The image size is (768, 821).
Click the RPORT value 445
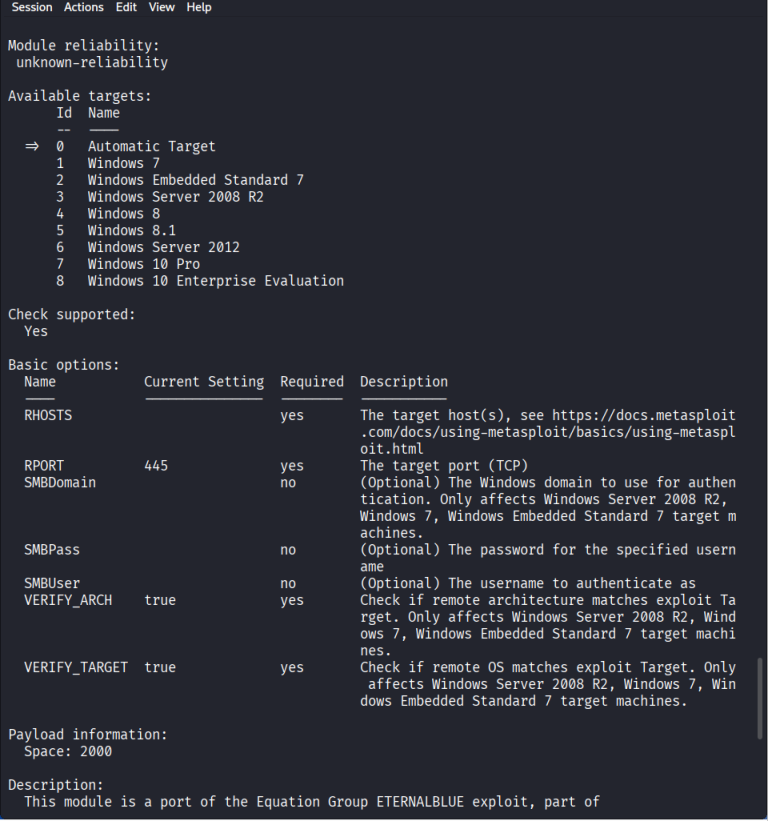coord(156,465)
